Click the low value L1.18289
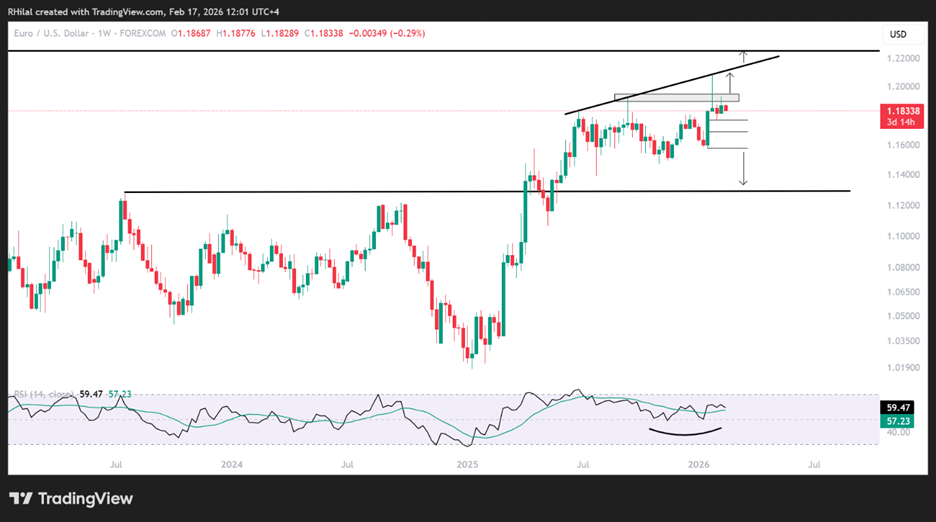 [280, 33]
